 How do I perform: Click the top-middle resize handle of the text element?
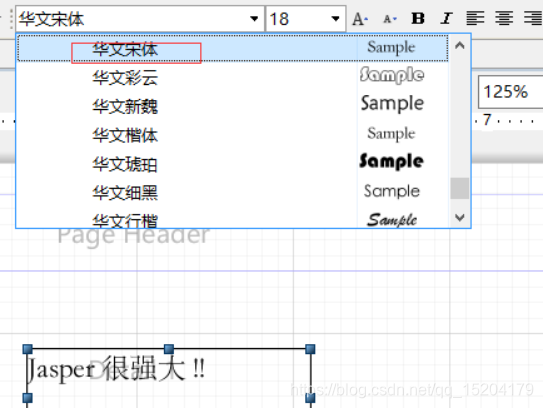[169, 349]
